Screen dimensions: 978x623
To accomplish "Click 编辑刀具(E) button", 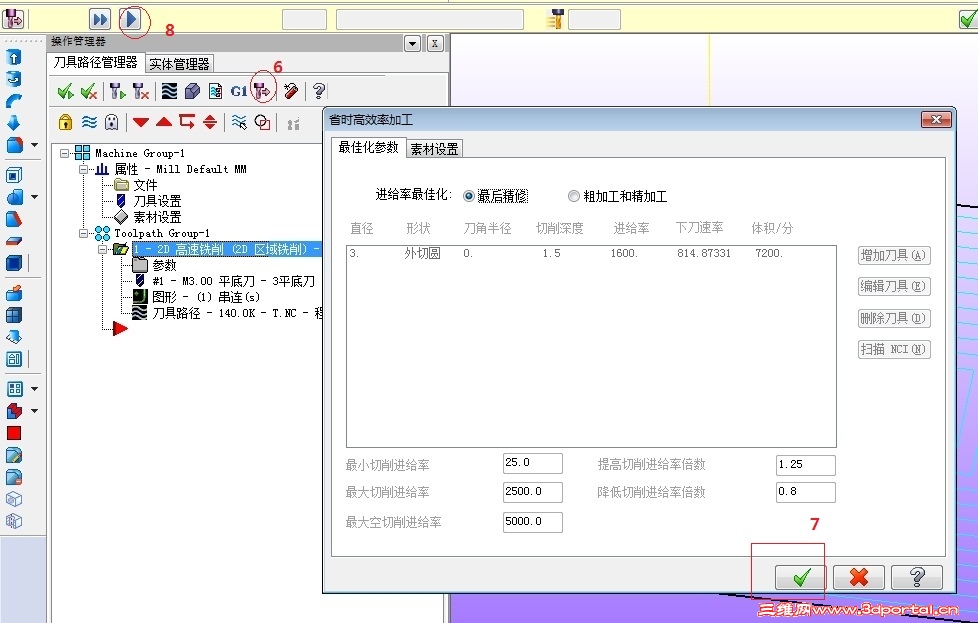I will (894, 286).
